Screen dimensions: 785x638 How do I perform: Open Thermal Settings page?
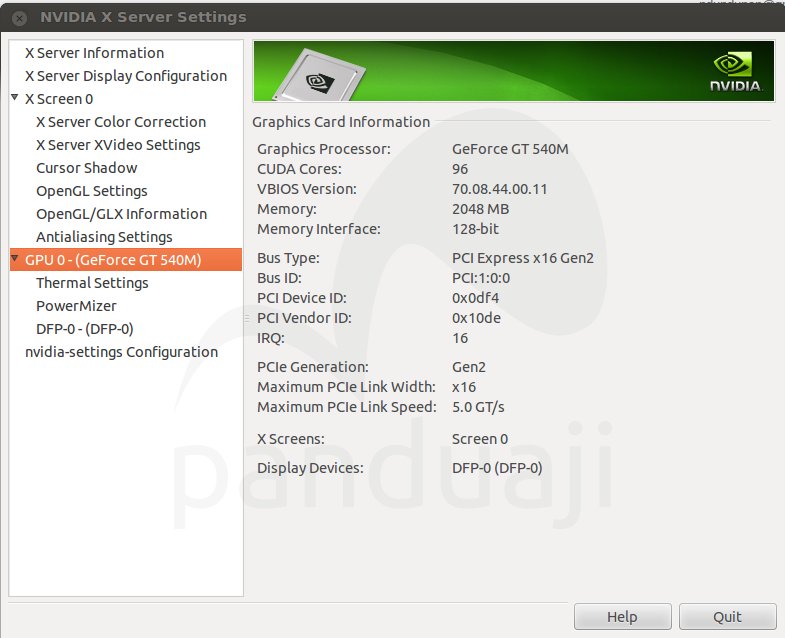[x=93, y=283]
